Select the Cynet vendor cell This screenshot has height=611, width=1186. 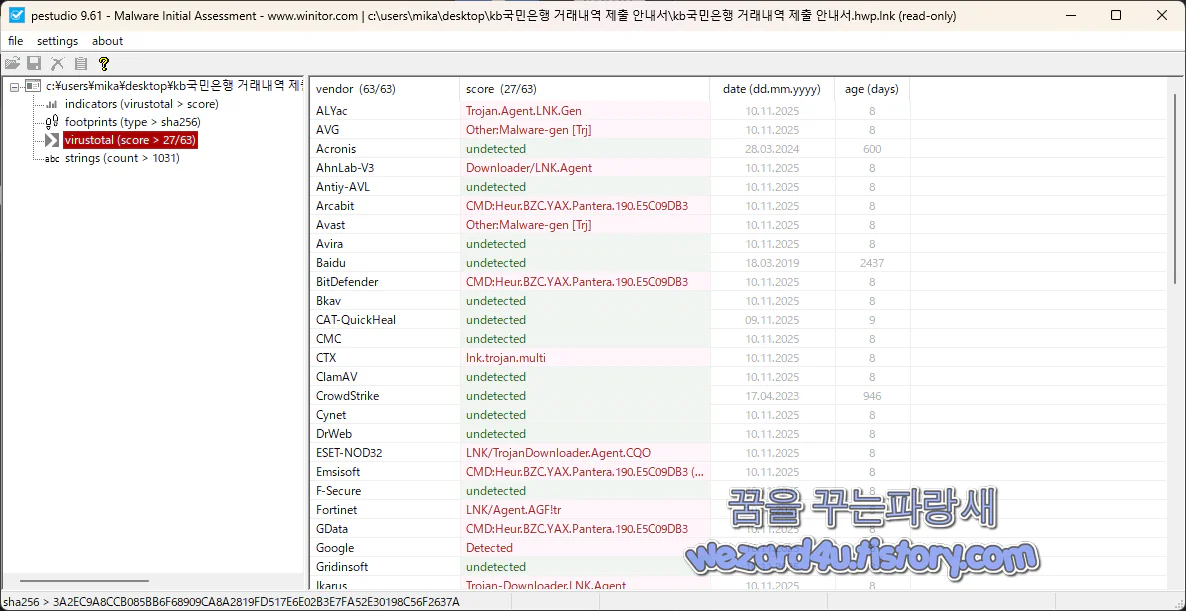[x=384, y=415]
